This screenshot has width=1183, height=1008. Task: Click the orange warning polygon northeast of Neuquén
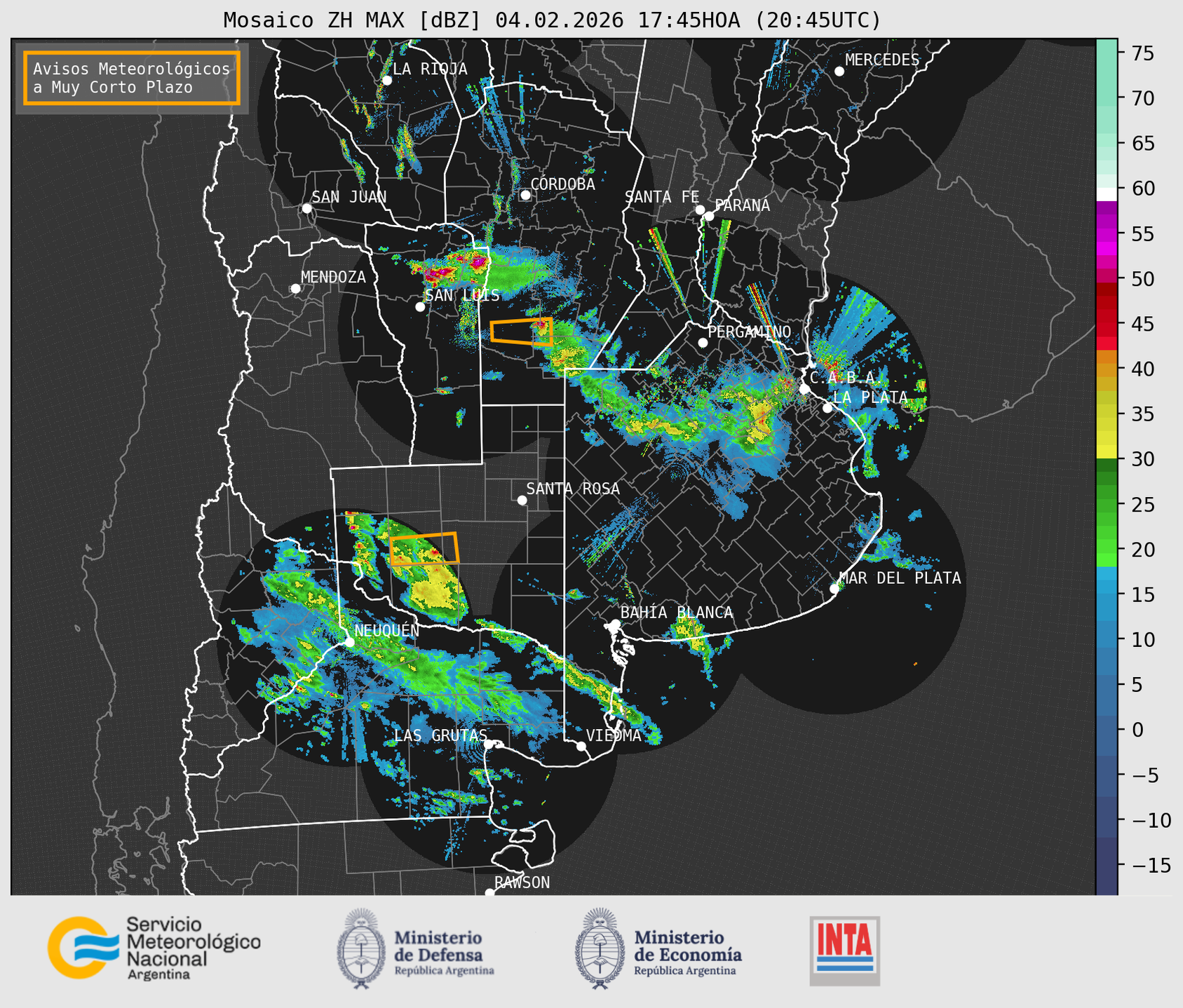point(424,549)
